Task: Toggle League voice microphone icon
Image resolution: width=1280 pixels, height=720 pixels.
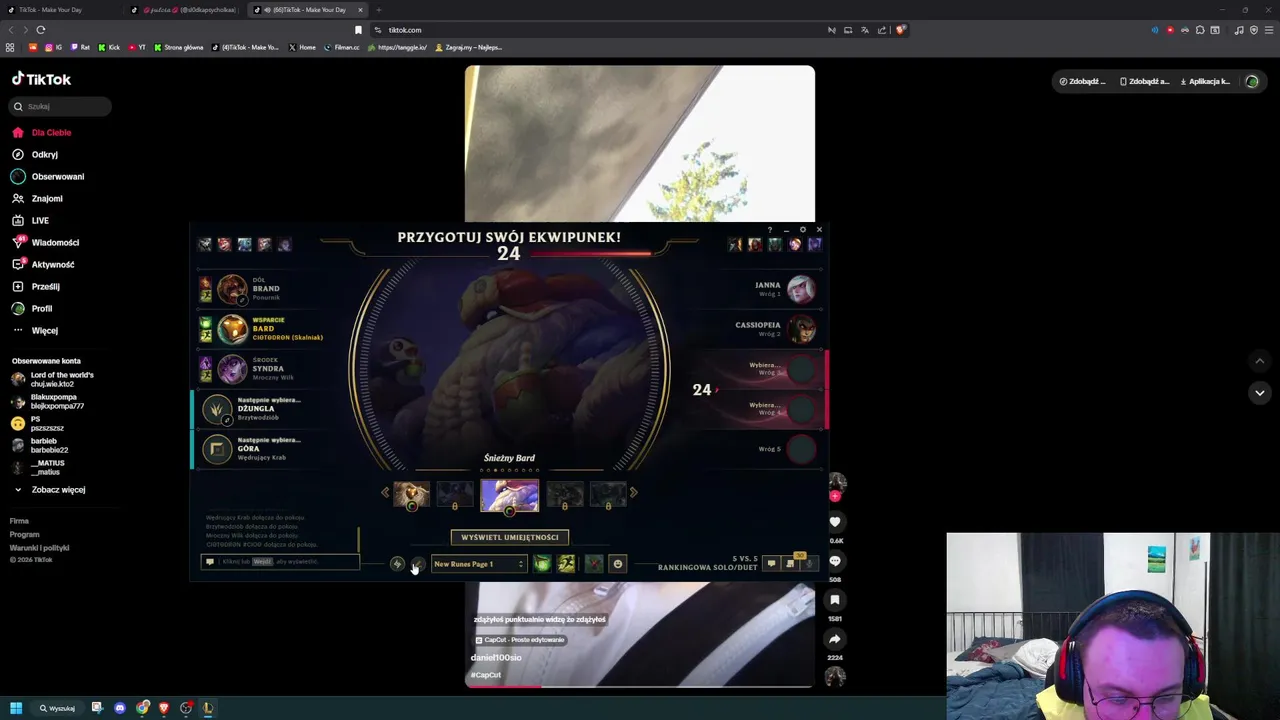Action: 809,564
